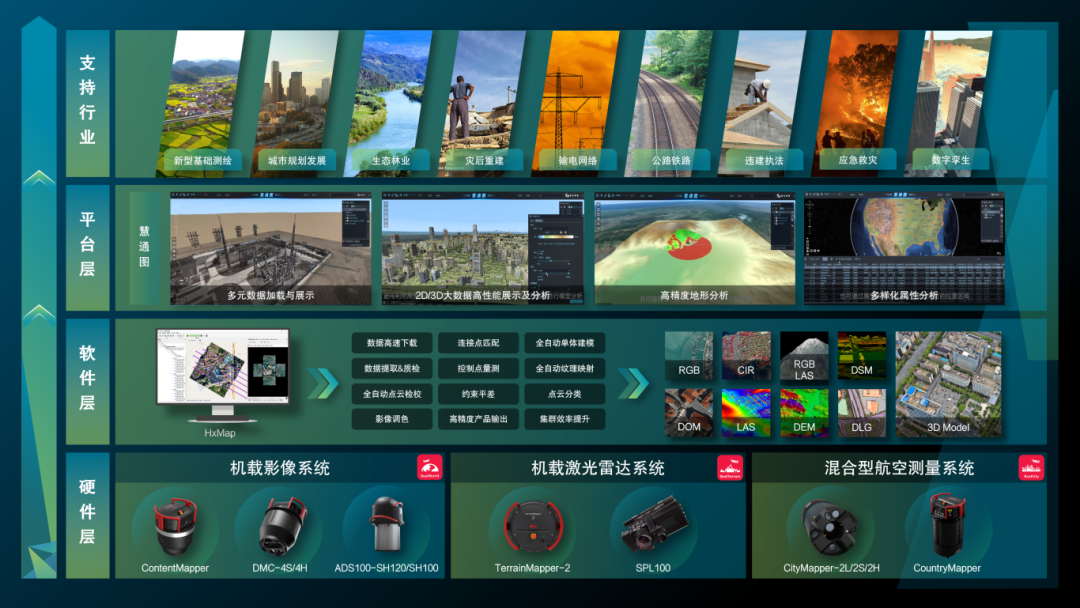Click the 机载影像系统 heading

280,468
